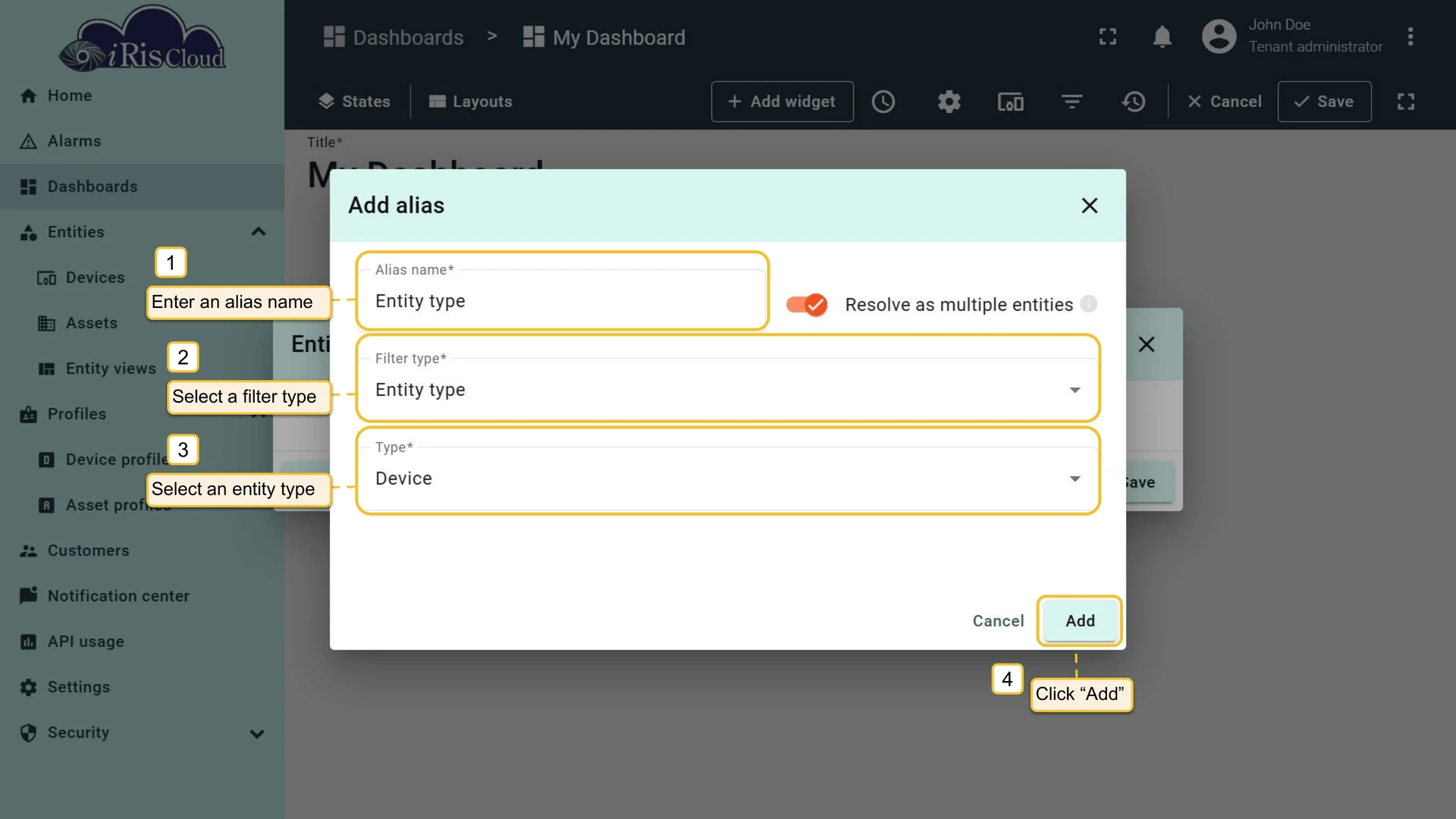Open Alarms in sidebar
This screenshot has height=819, width=1456.
(142, 141)
